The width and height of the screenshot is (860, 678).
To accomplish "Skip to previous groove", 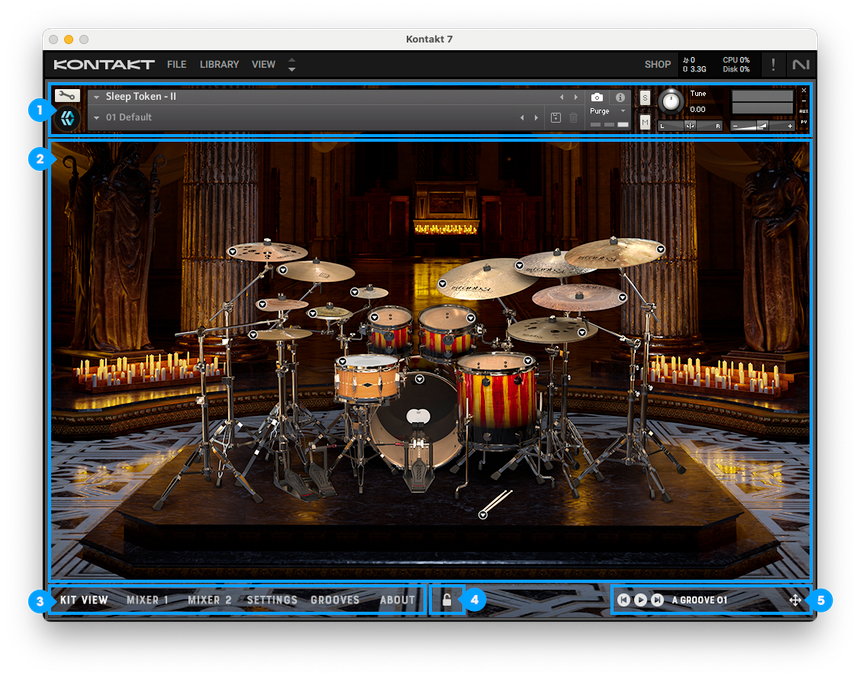I will pyautogui.click(x=623, y=600).
